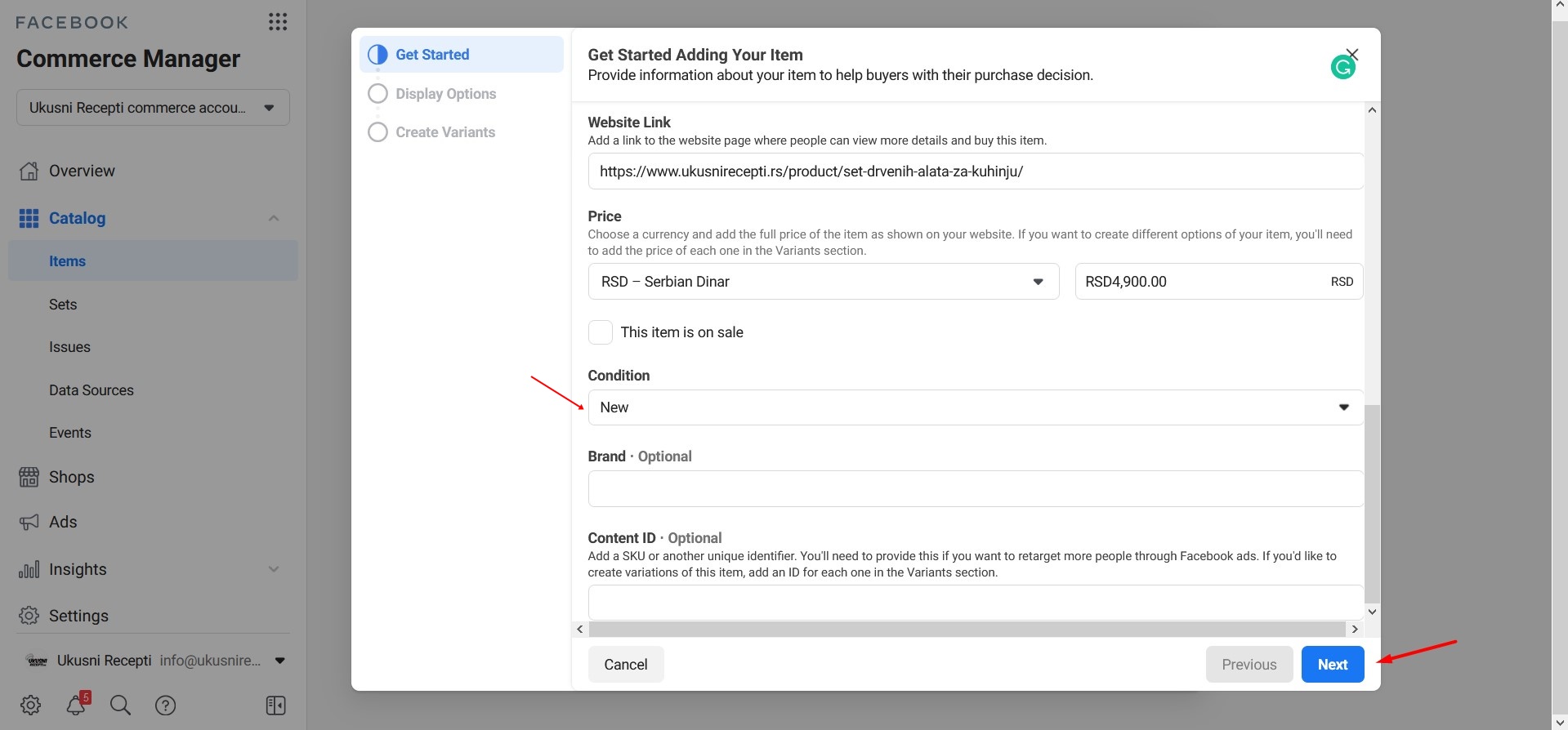
Task: Check the 'This item is on sale' checkbox
Action: tap(601, 332)
